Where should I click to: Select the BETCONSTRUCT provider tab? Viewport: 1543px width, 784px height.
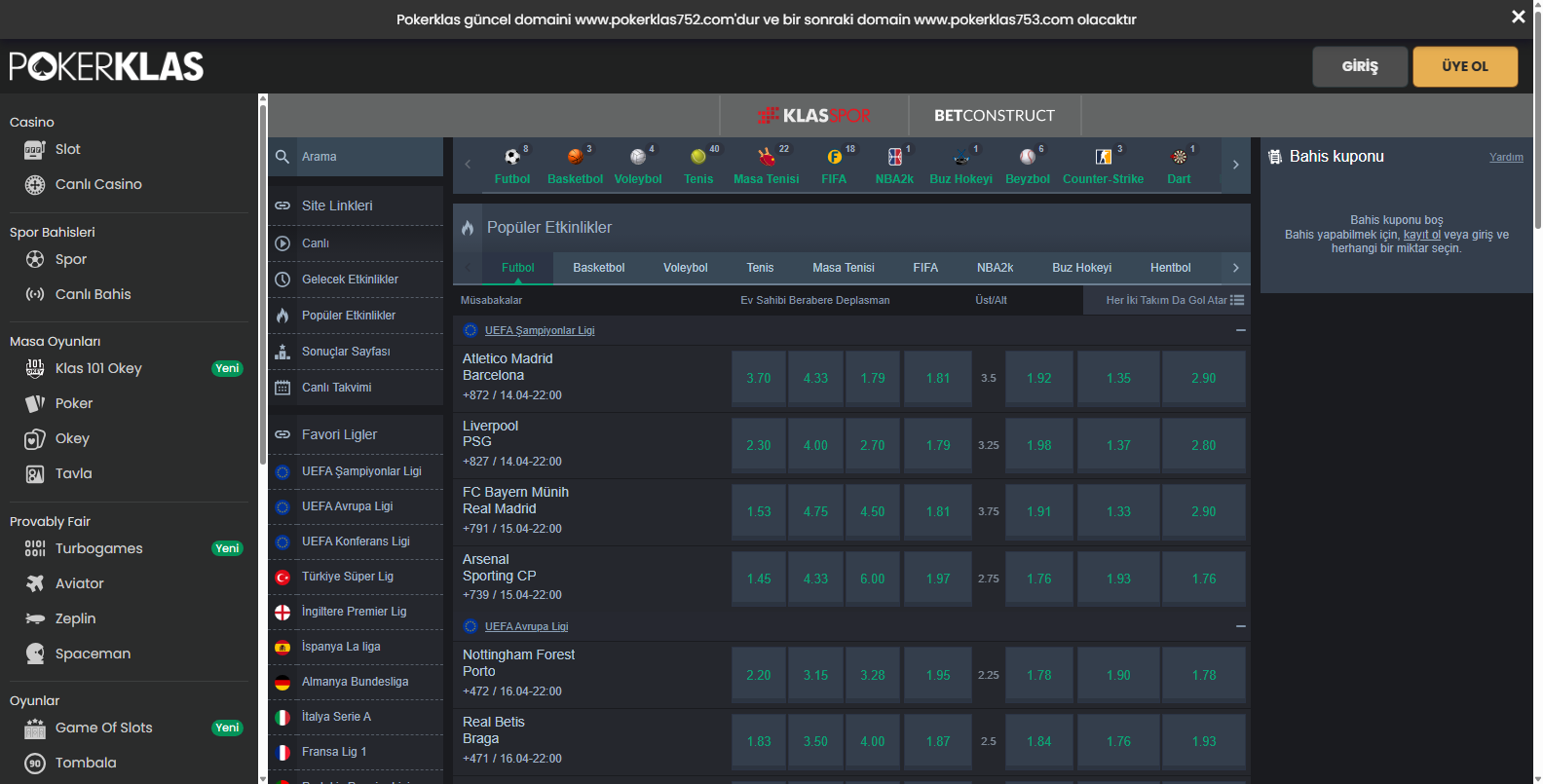995,116
